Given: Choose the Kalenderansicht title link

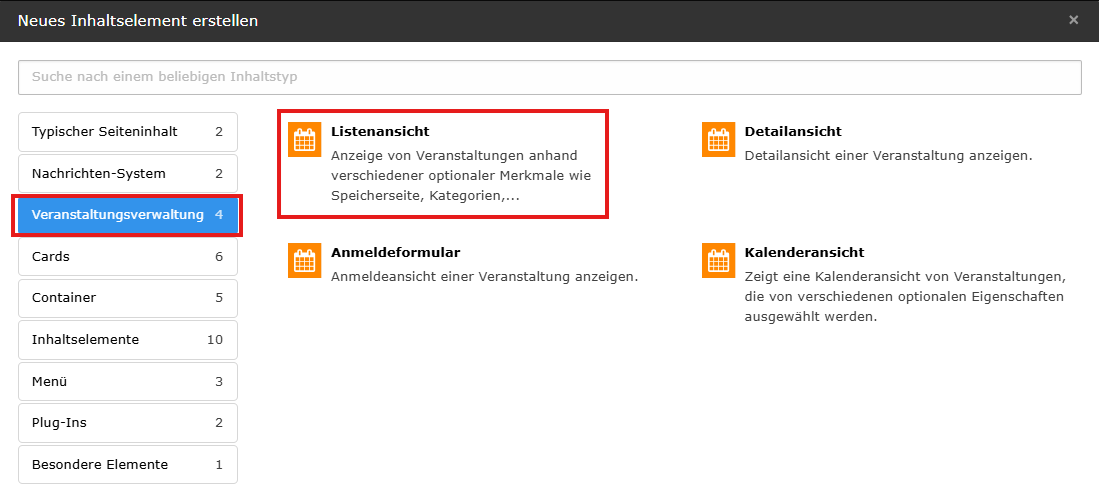Looking at the screenshot, I should coord(804,253).
